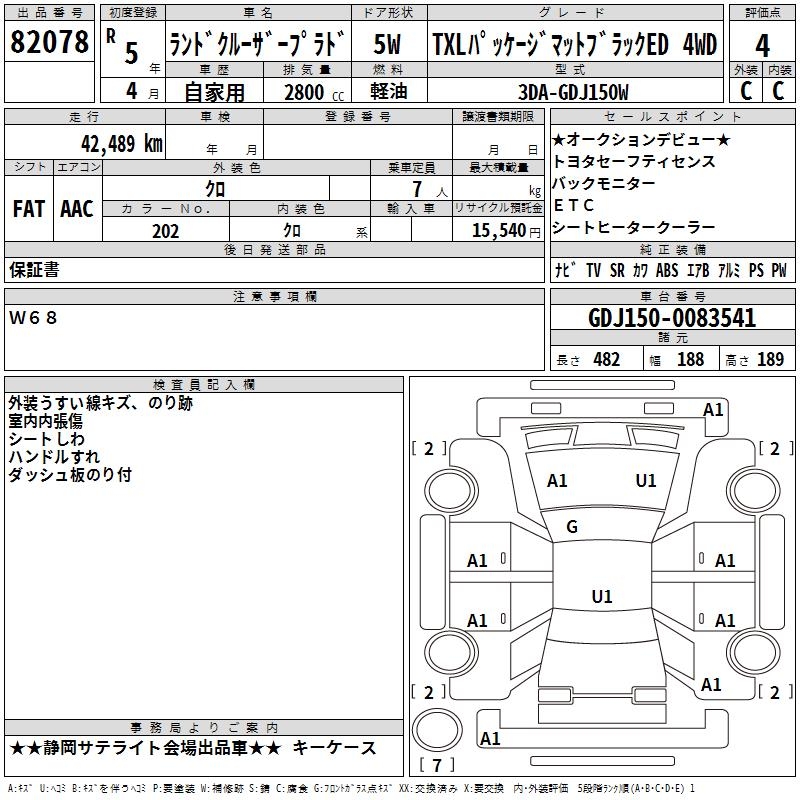Click the mileage value 42,489 km
The height and width of the screenshot is (800, 800).
click(112, 143)
